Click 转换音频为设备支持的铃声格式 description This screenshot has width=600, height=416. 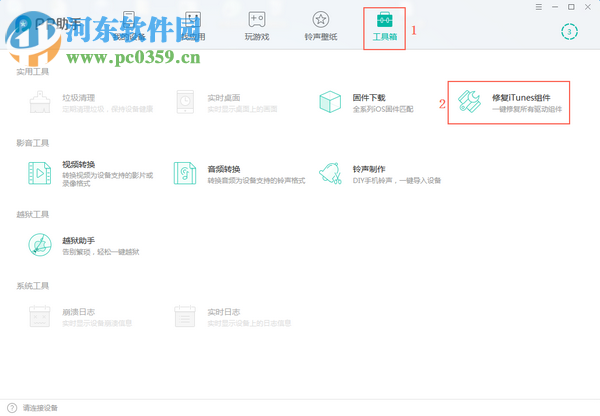256,180
